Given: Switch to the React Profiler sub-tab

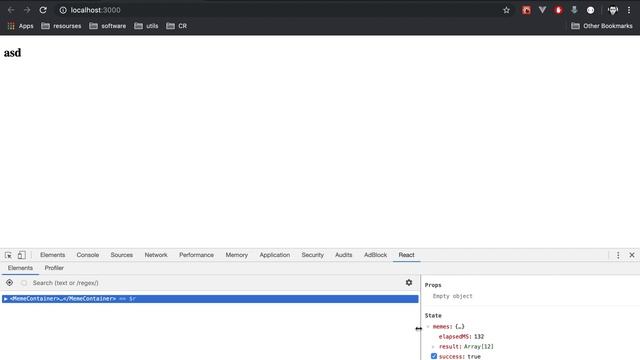Looking at the screenshot, I should point(54,268).
